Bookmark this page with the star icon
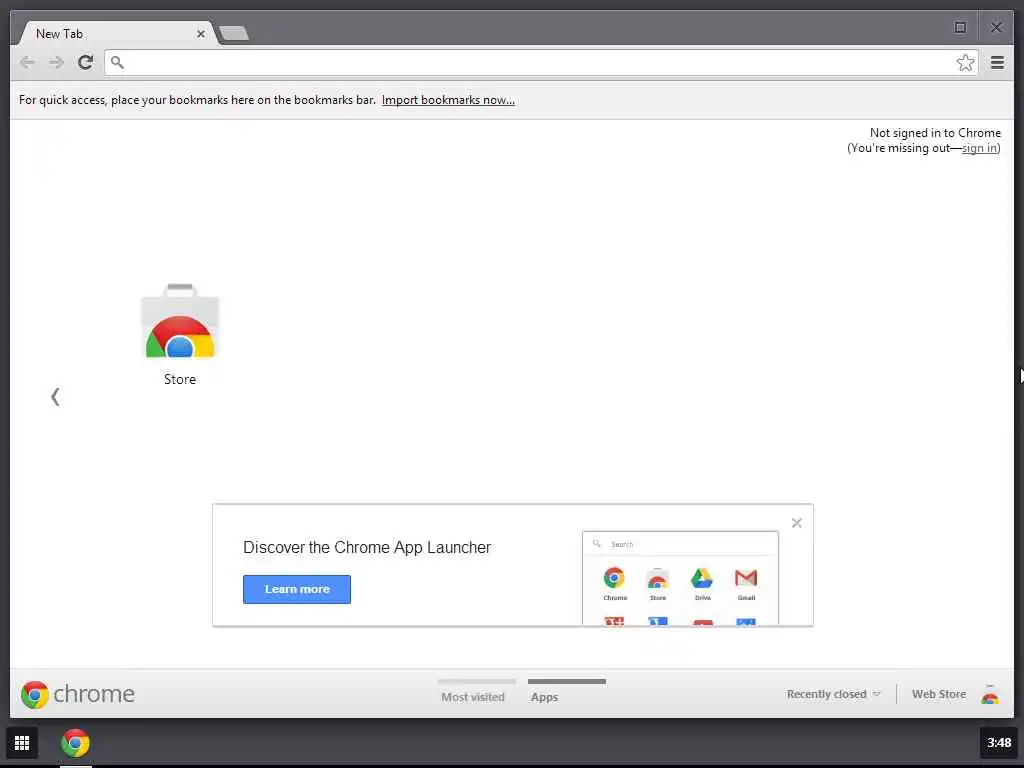The image size is (1024, 768). [965, 63]
